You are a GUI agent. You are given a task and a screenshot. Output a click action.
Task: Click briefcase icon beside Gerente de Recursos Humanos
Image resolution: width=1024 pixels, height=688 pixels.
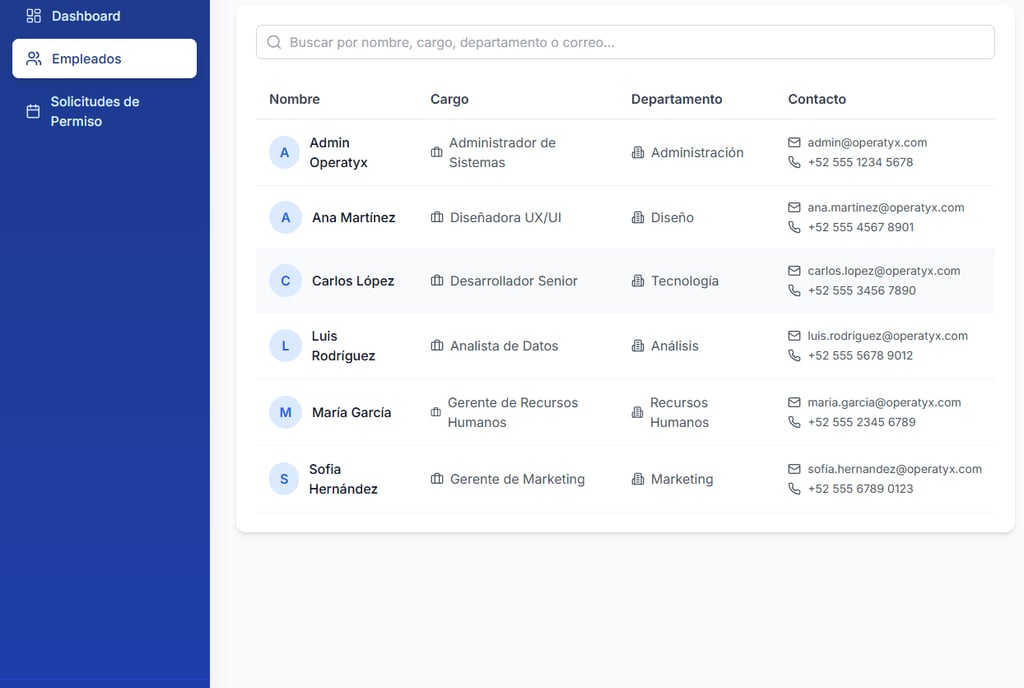coord(436,413)
